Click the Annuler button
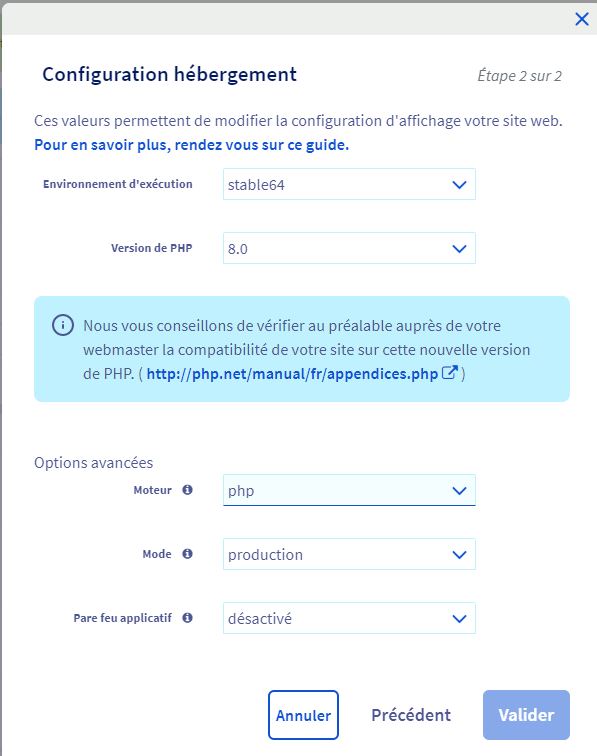Screen dimensions: 597x756 click(x=303, y=715)
